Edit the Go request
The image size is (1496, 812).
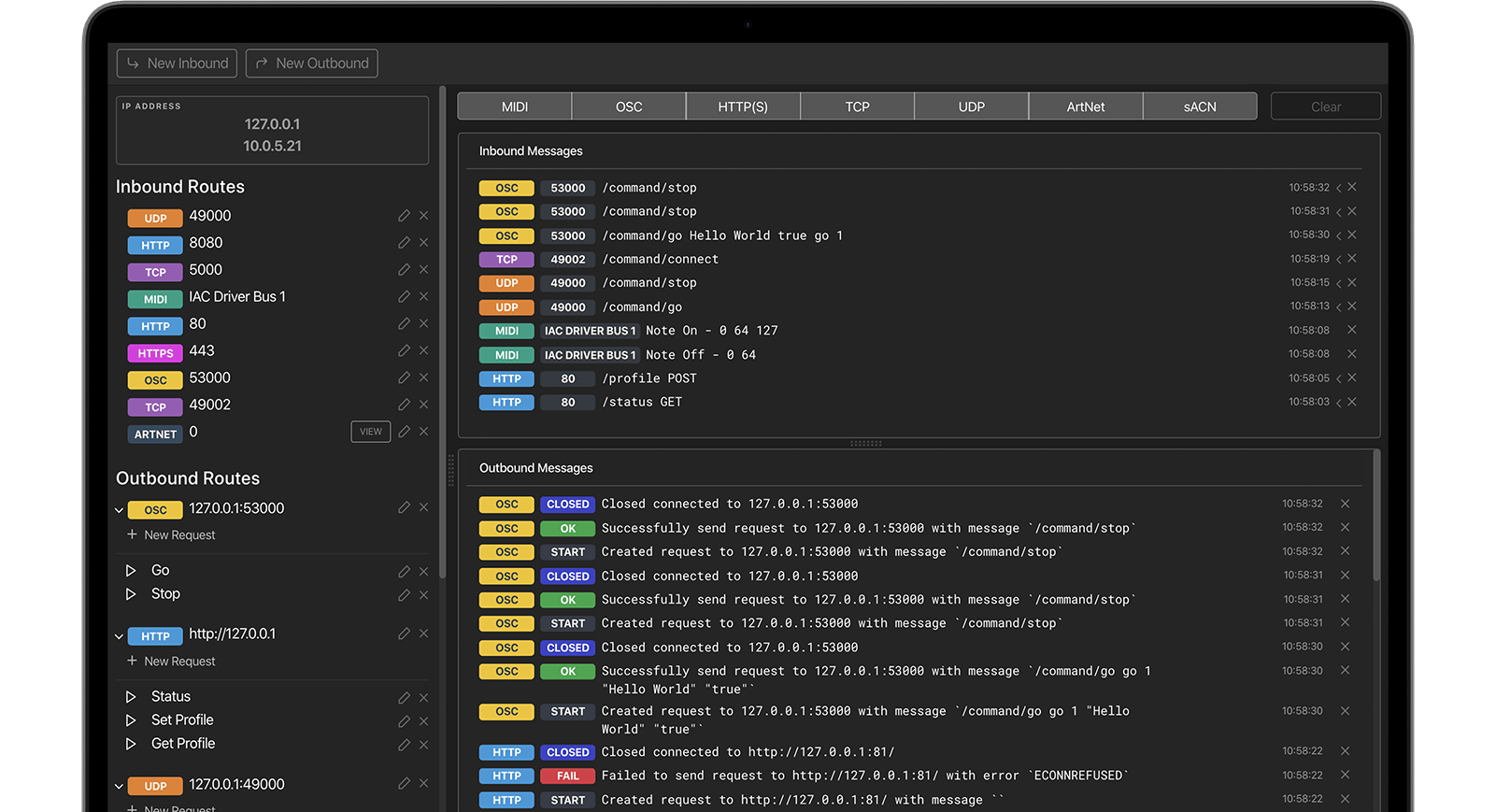tap(404, 571)
